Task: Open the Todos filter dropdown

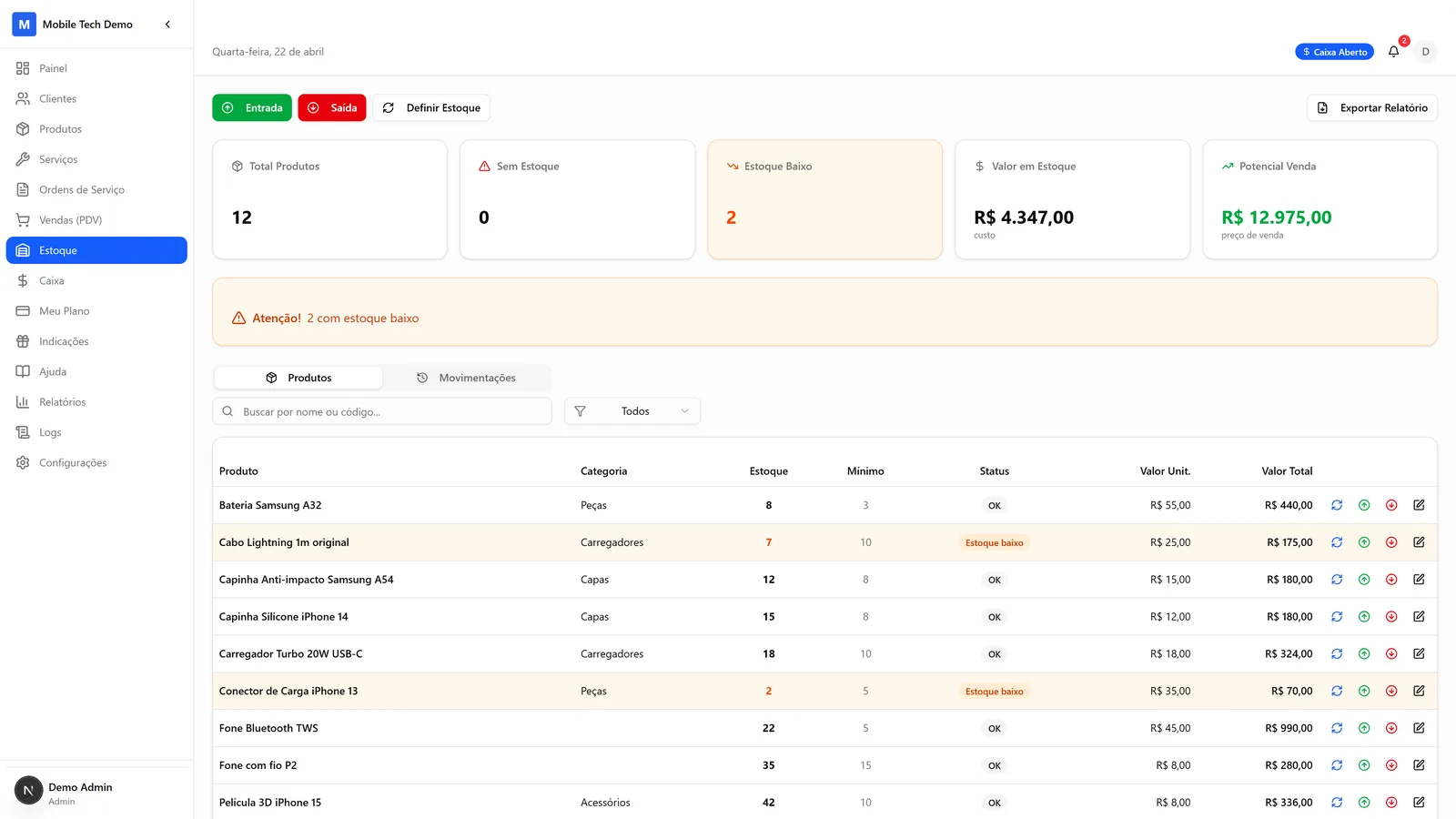Action: click(632, 411)
